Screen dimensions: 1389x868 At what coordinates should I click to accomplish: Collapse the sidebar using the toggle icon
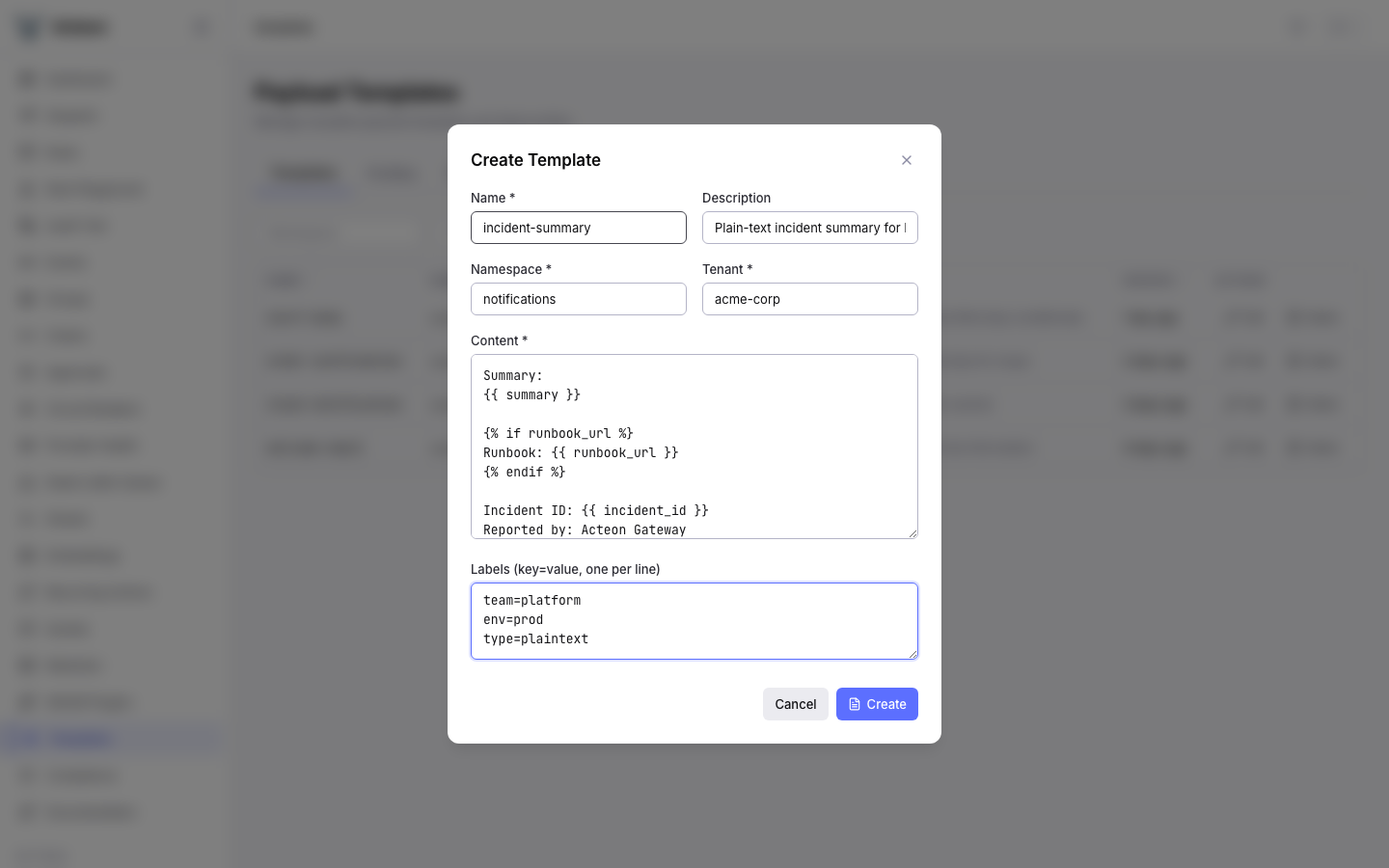[201, 27]
